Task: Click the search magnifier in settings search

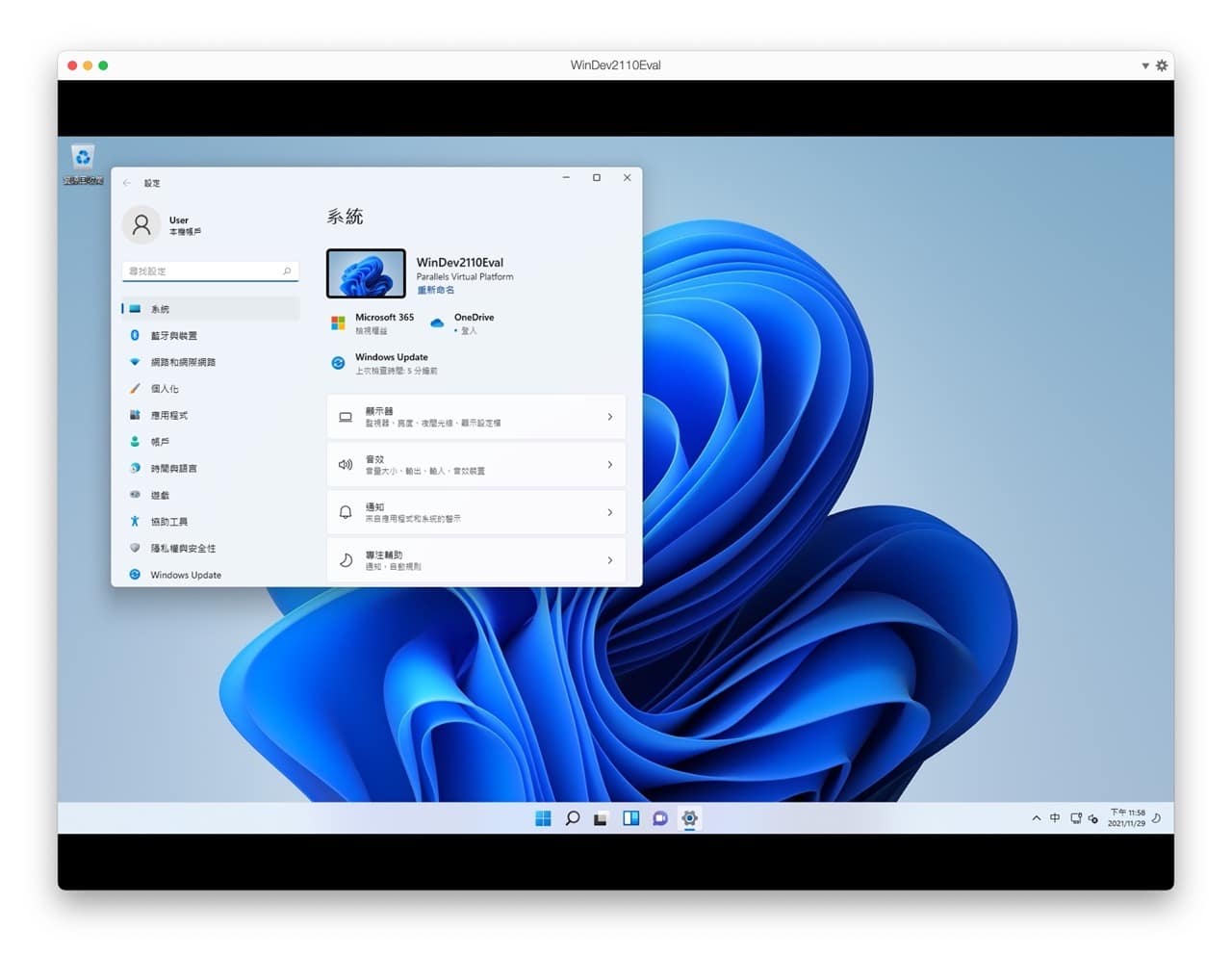Action: tap(287, 271)
